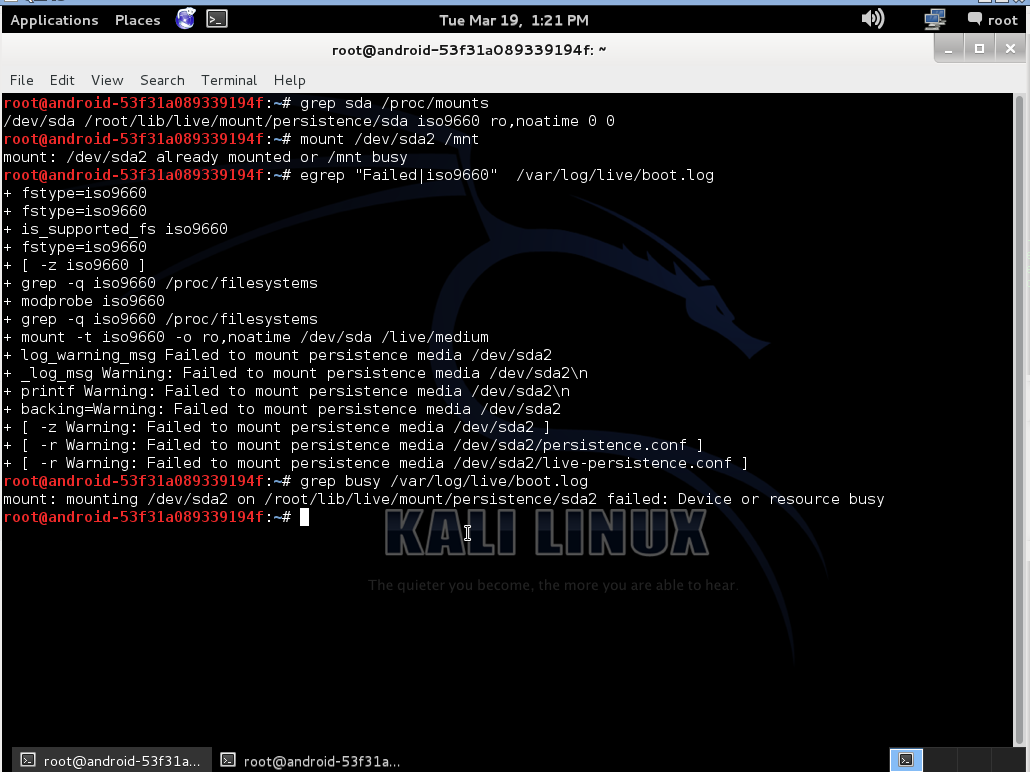This screenshot has height=772, width=1030.
Task: Click the "log_warning_msg Failed to mount" line
Action: pos(277,355)
